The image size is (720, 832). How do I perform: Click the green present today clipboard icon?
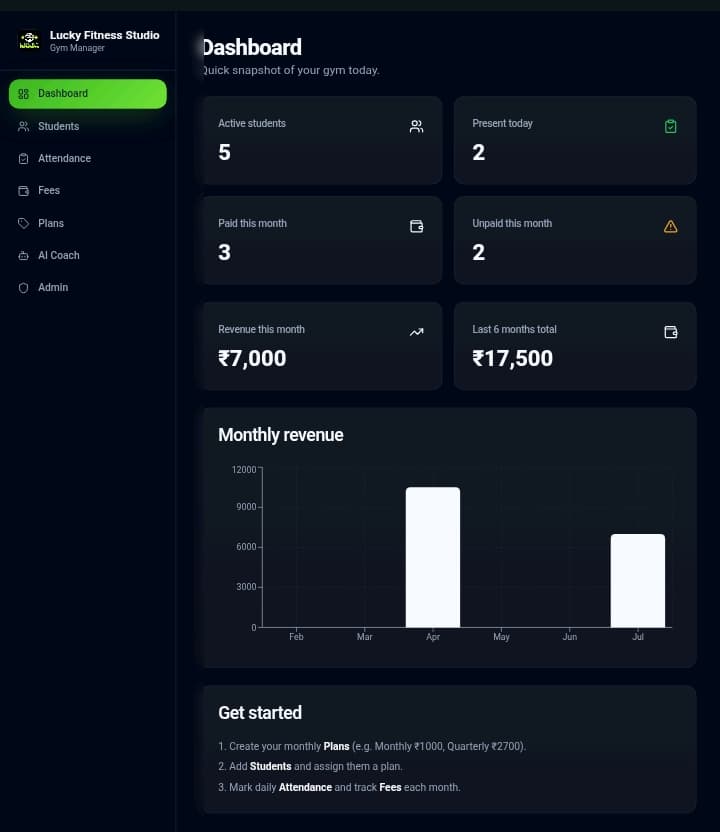coord(670,126)
